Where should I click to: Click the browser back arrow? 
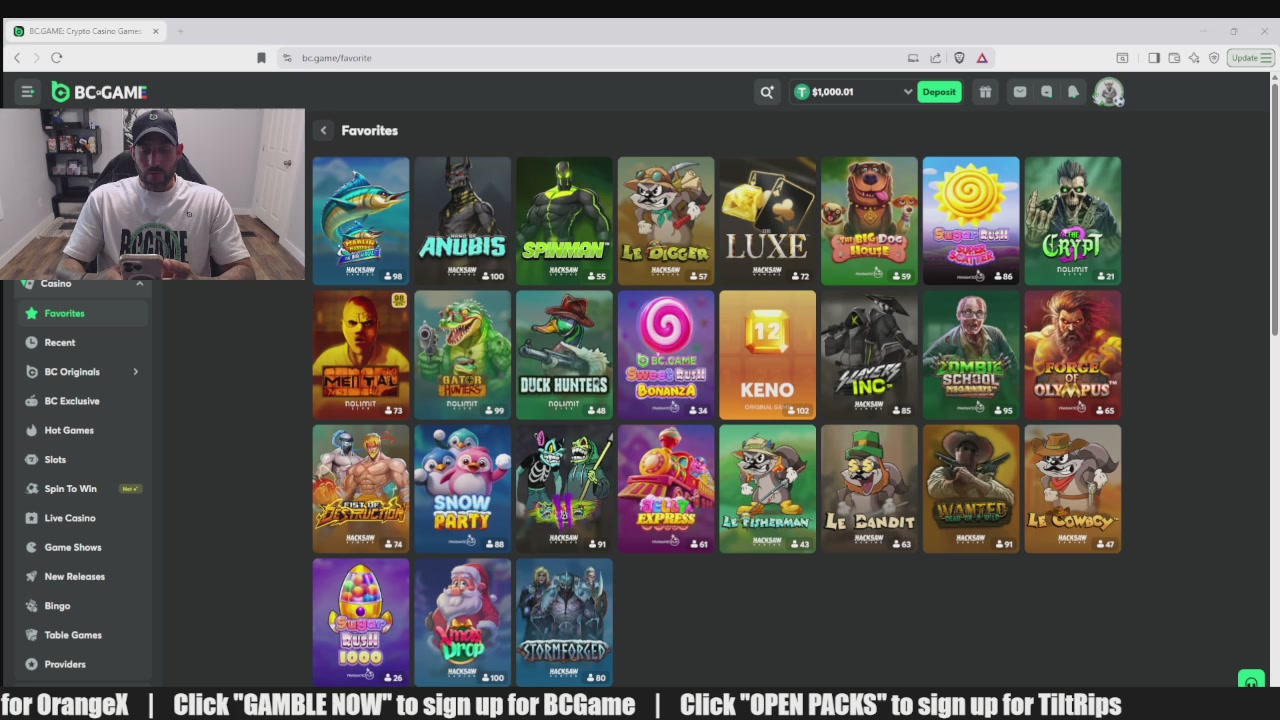(x=17, y=58)
